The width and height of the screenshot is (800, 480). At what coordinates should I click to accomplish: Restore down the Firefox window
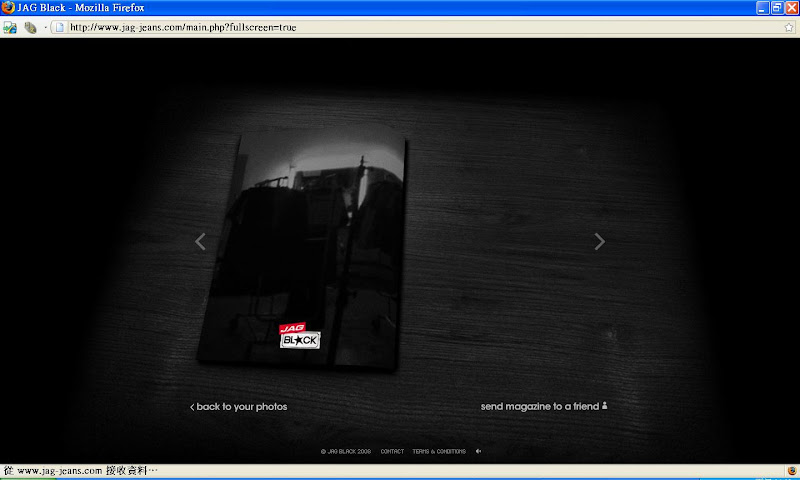coord(777,8)
